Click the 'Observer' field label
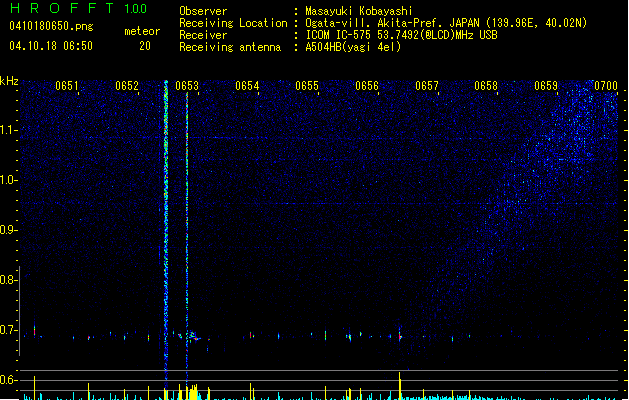The width and height of the screenshot is (629, 400). pos(203,11)
